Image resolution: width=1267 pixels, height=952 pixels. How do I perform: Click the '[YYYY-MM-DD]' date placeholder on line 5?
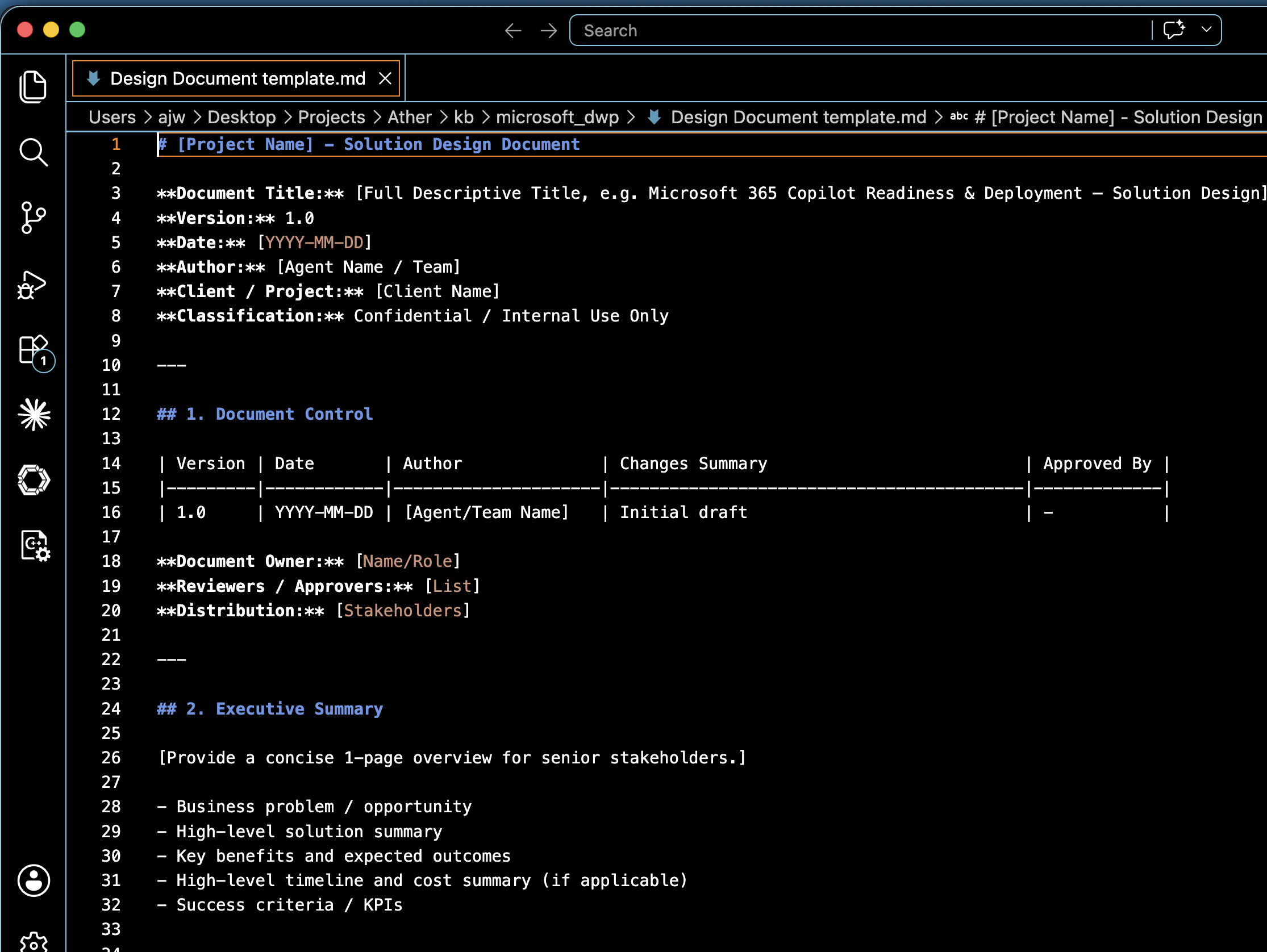coord(314,243)
